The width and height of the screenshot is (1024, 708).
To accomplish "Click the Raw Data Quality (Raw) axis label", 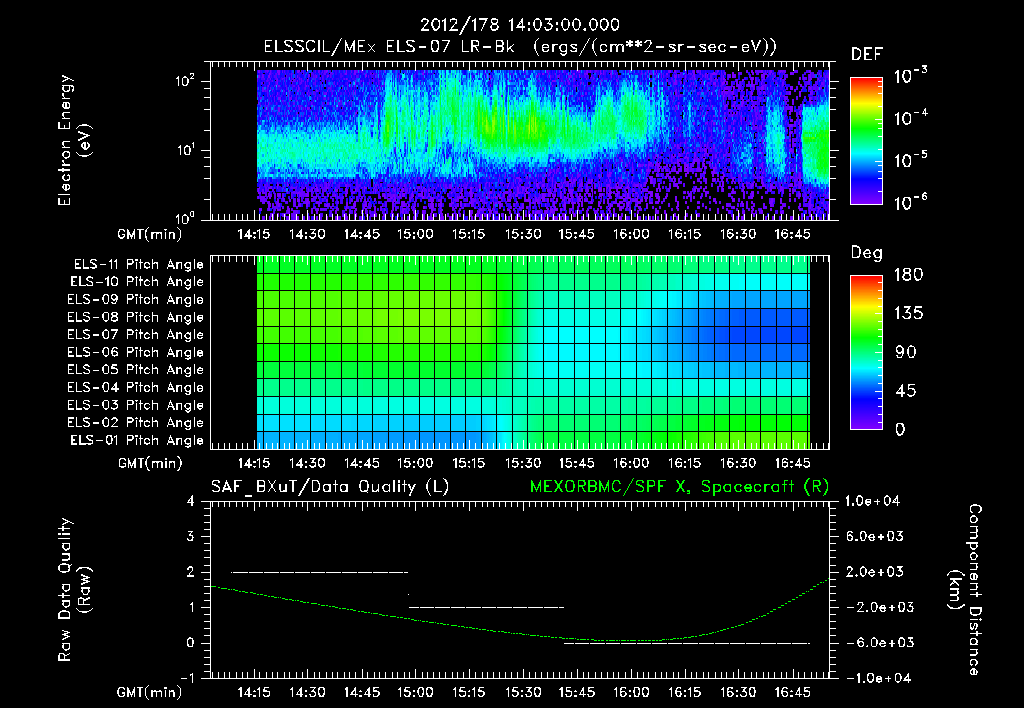I will tap(74, 590).
